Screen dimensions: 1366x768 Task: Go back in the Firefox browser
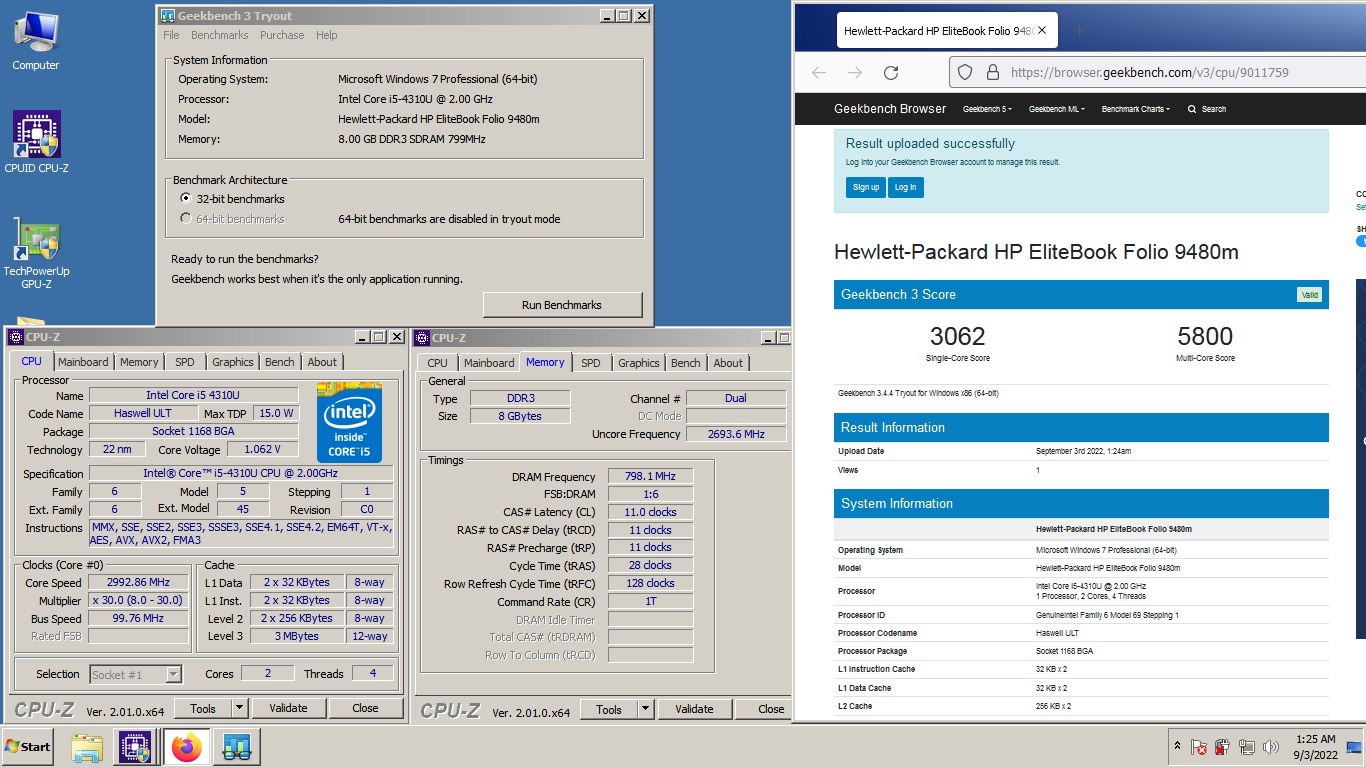[x=819, y=72]
